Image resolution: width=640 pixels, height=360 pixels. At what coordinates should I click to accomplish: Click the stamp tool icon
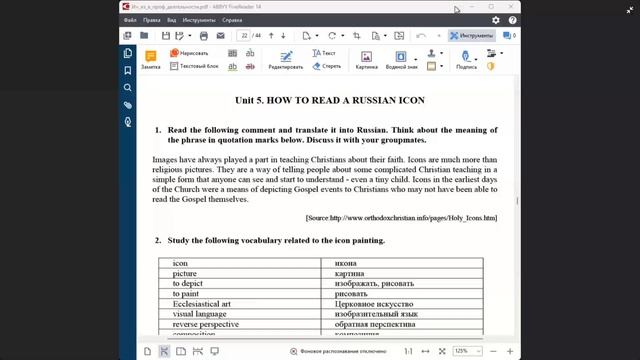431,53
